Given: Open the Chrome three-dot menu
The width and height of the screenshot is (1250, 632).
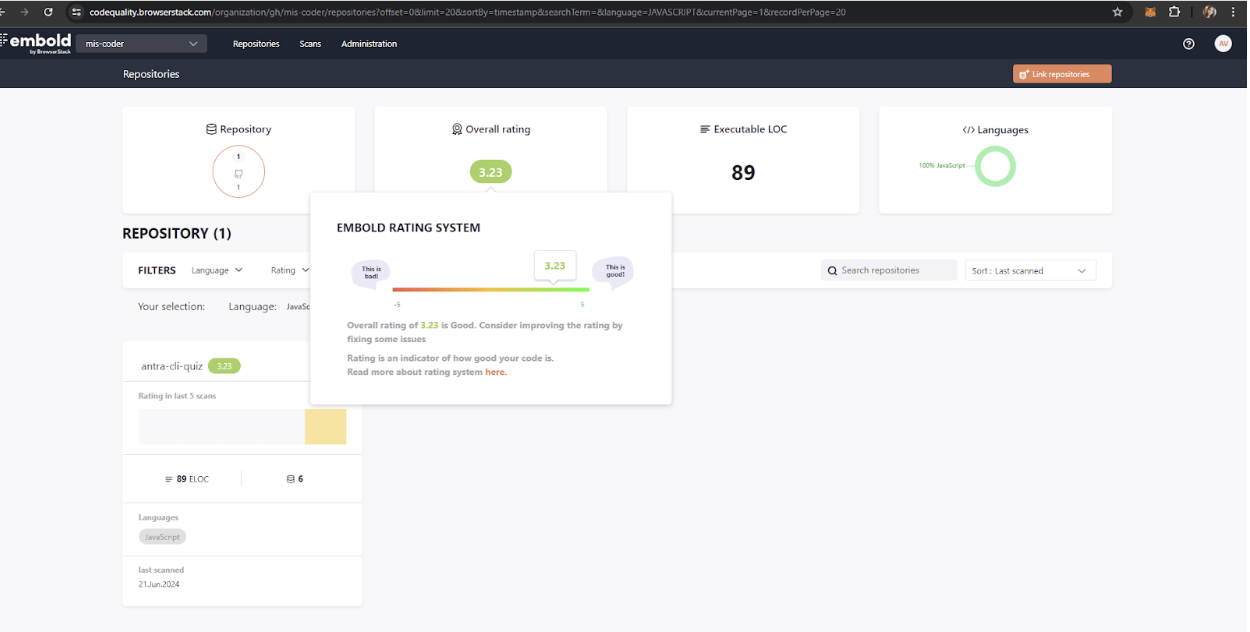Looking at the screenshot, I should point(1234,12).
